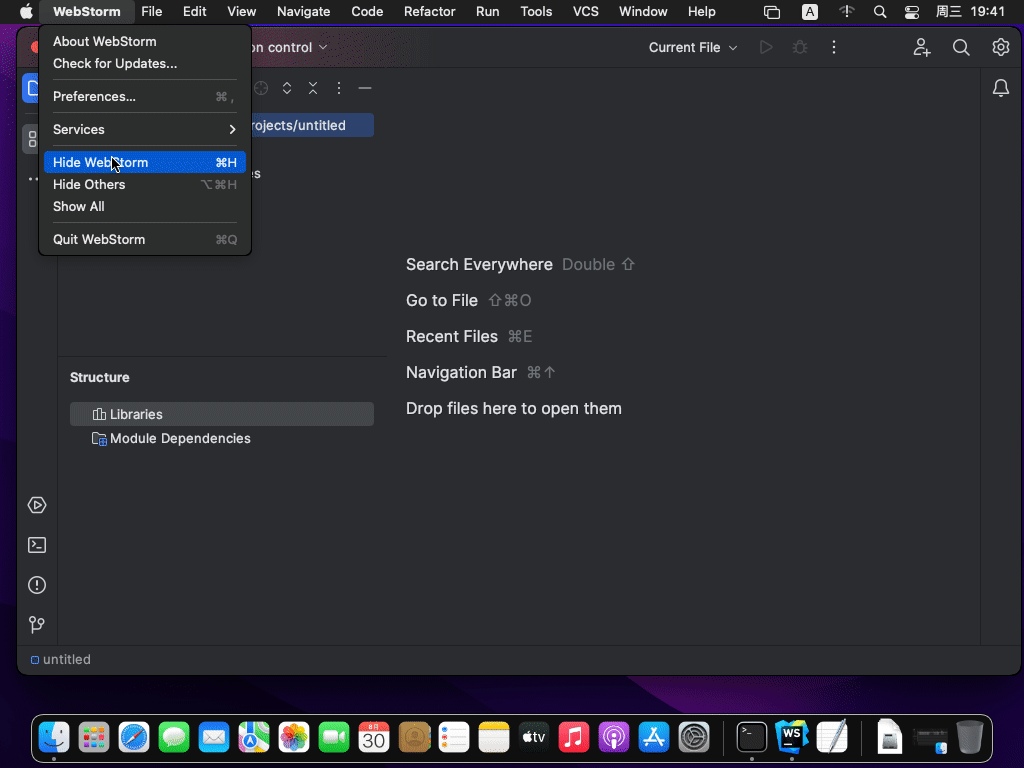
Task: Select Check for Updates menu entry
Action: point(144,63)
